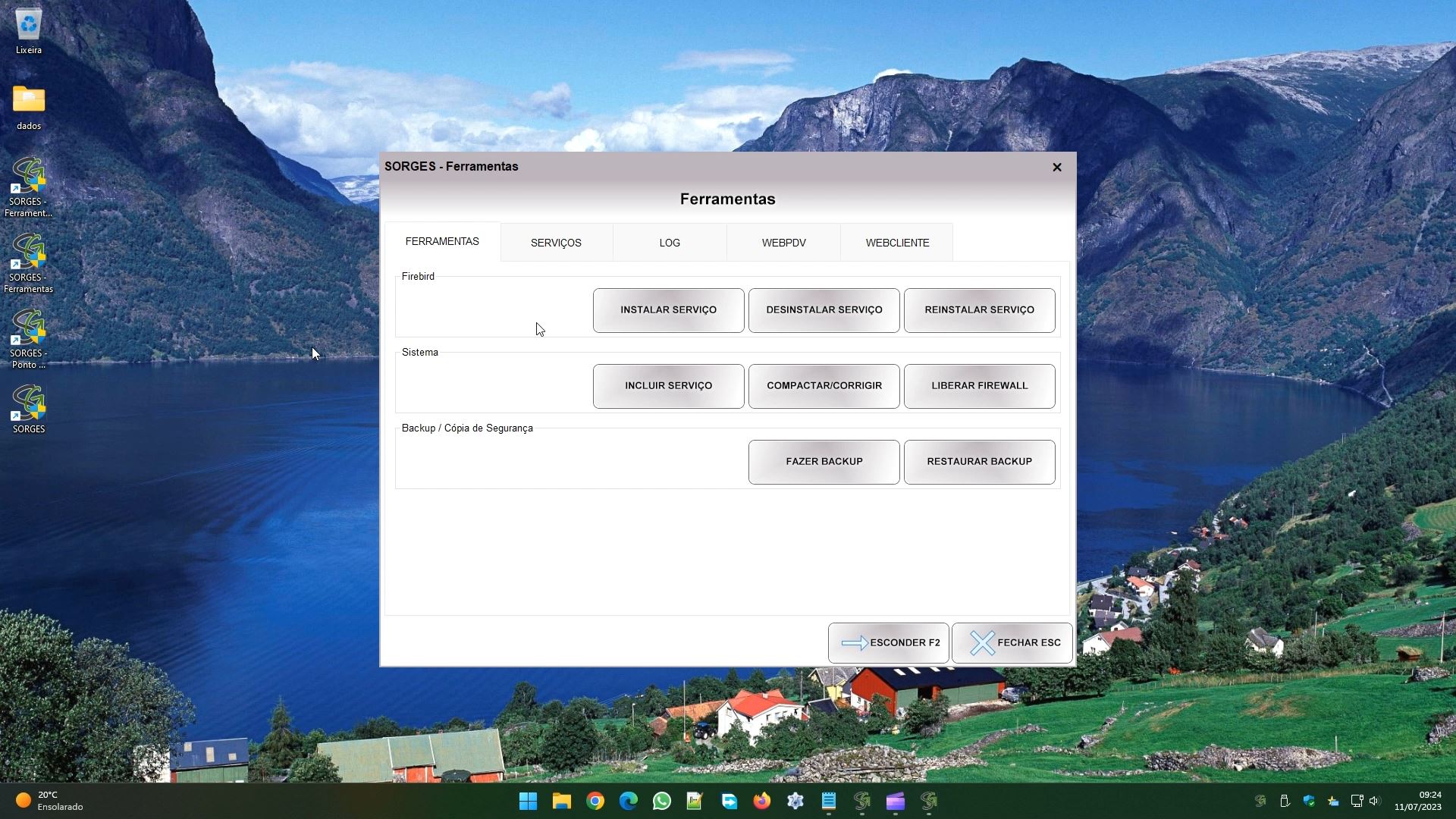Open the WEBCLIENTE tab
The width and height of the screenshot is (1456, 819).
(897, 243)
